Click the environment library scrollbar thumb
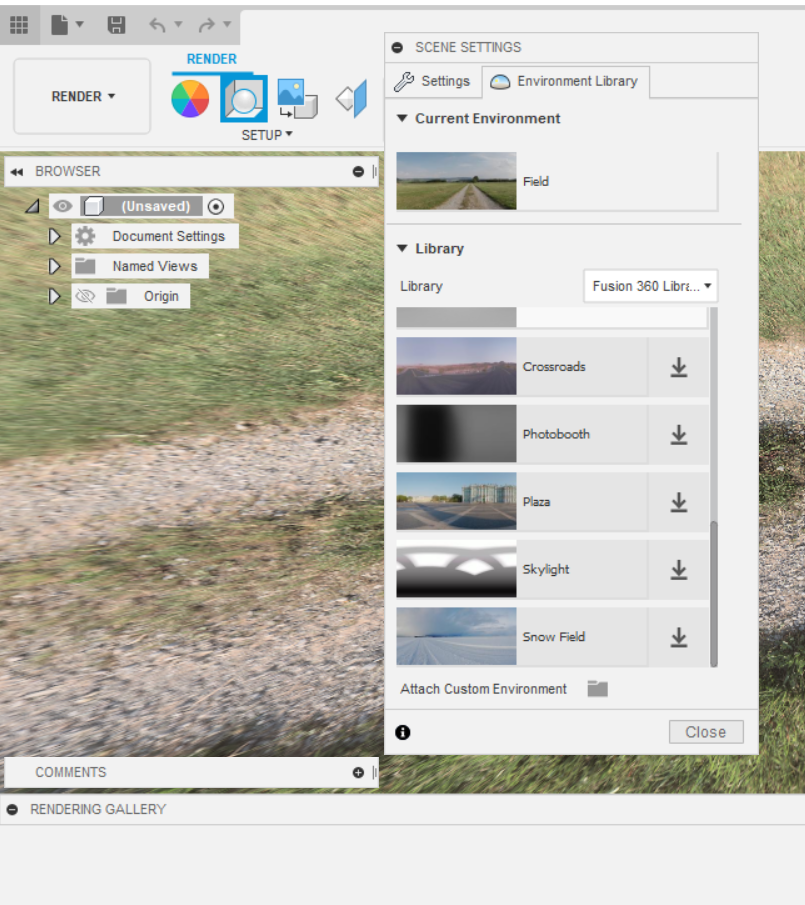805x905 pixels. [x=714, y=593]
